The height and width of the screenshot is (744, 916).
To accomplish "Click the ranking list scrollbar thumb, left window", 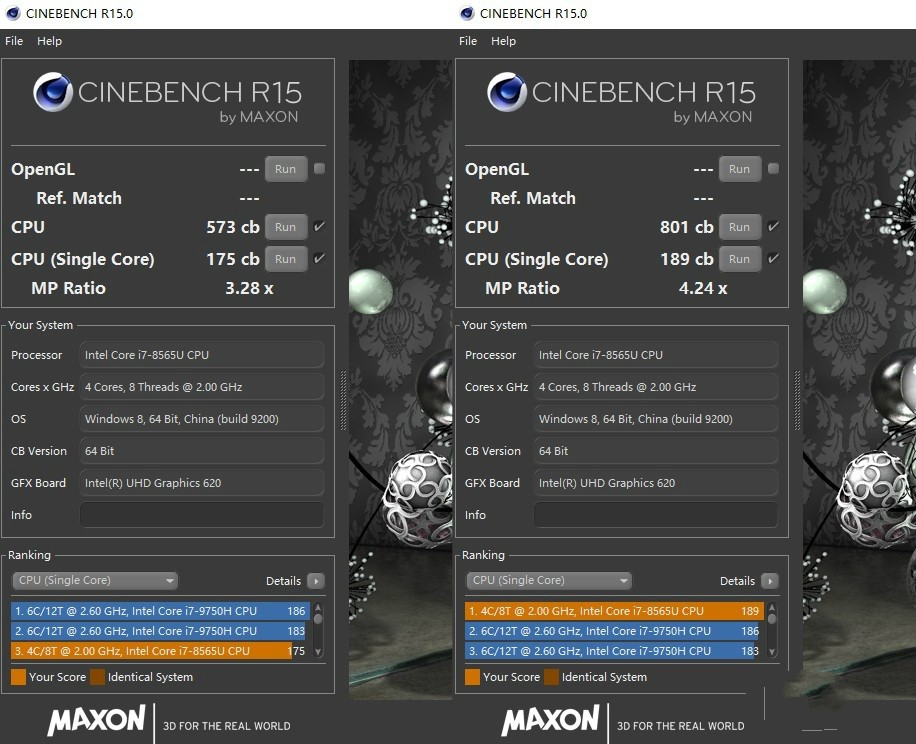I will pyautogui.click(x=318, y=618).
